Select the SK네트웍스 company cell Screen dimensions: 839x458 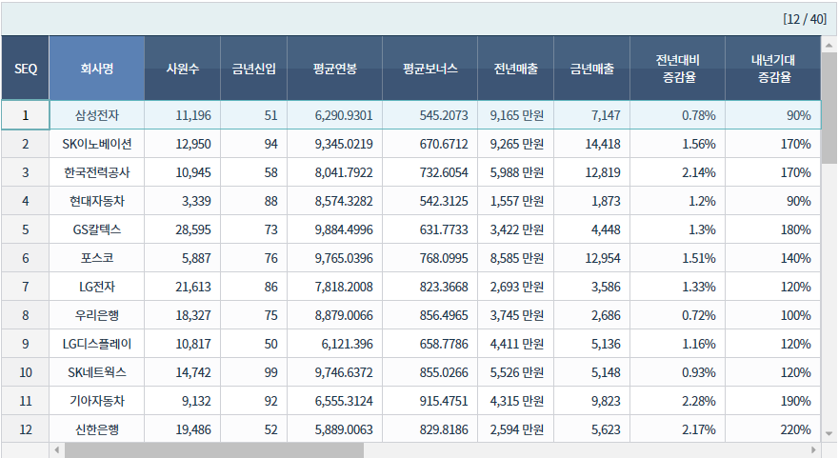pos(97,372)
